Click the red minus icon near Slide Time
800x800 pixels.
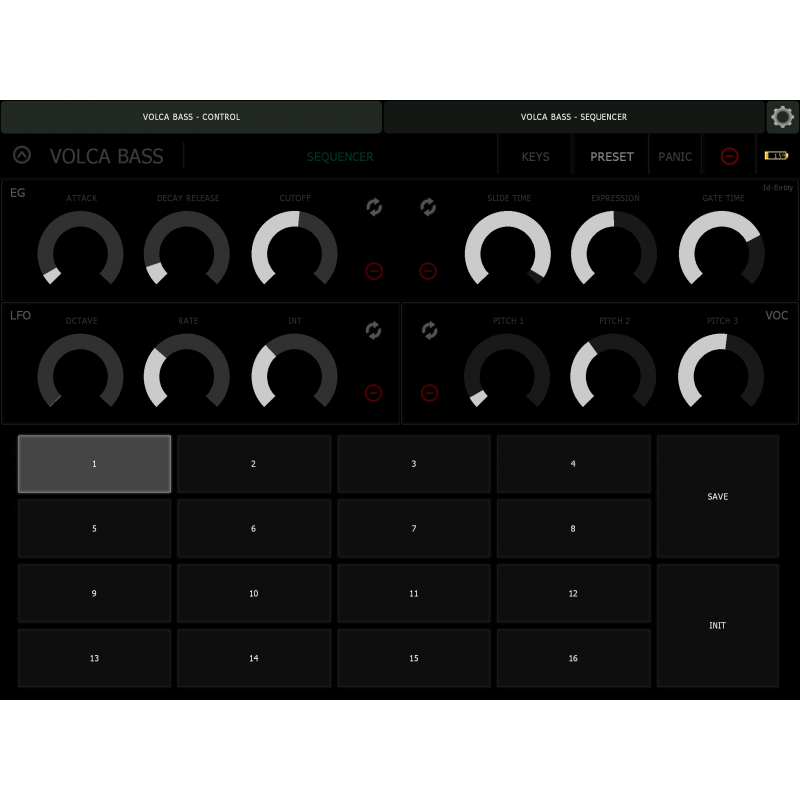[x=428, y=271]
